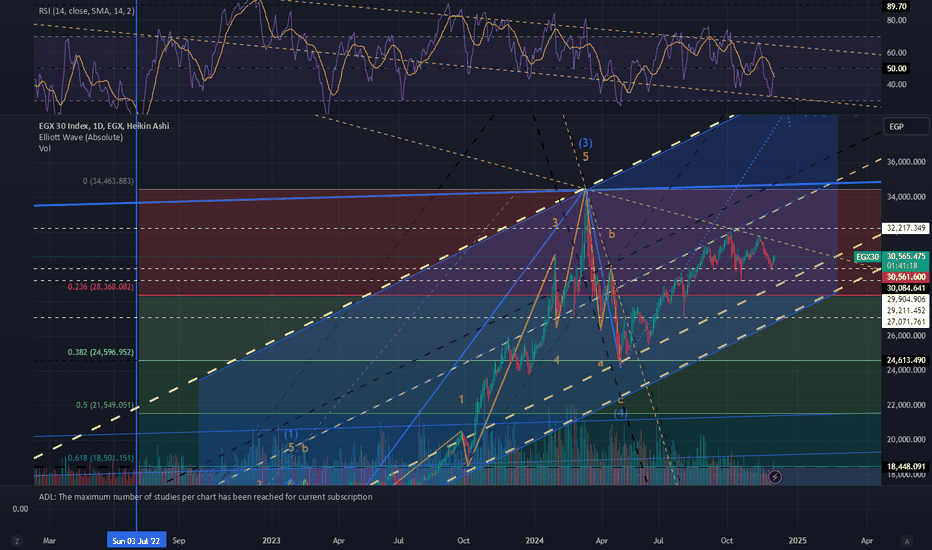Click the 34,000.000 price axis tick

point(906,197)
